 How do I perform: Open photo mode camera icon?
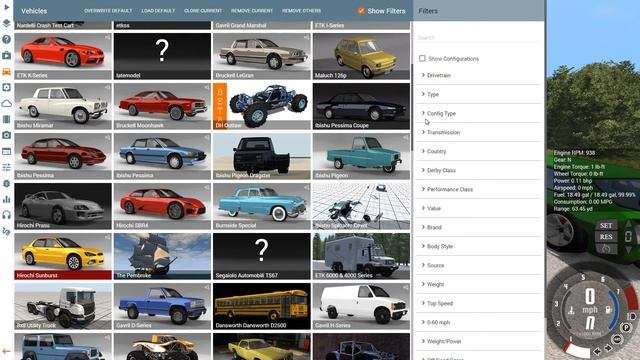click(x=7, y=135)
